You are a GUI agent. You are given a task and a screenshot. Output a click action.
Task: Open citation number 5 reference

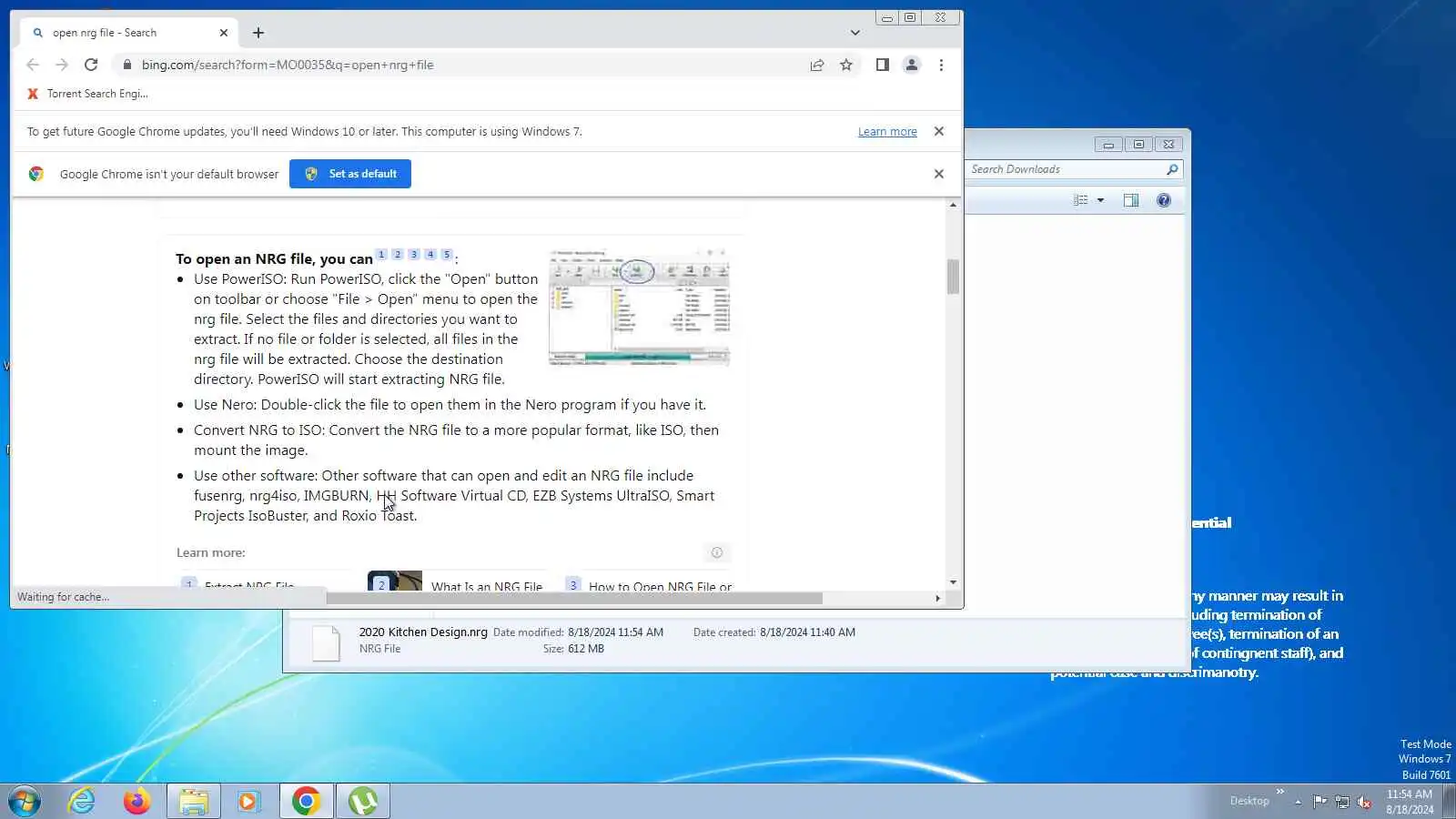coord(447,255)
